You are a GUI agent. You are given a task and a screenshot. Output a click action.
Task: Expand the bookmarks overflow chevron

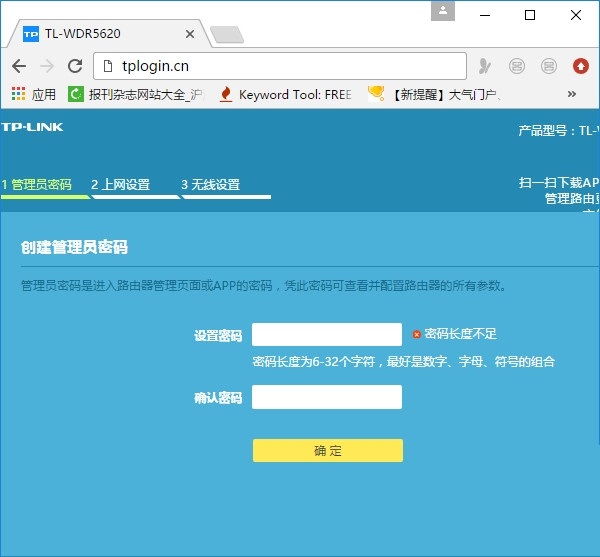pyautogui.click(x=572, y=95)
